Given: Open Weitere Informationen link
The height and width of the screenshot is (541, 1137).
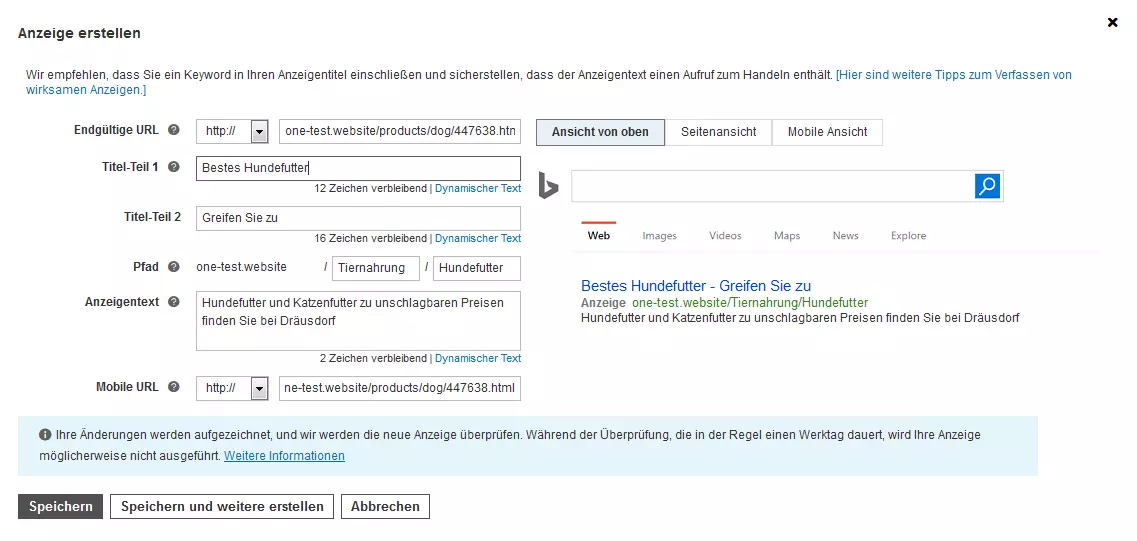Looking at the screenshot, I should click(284, 456).
